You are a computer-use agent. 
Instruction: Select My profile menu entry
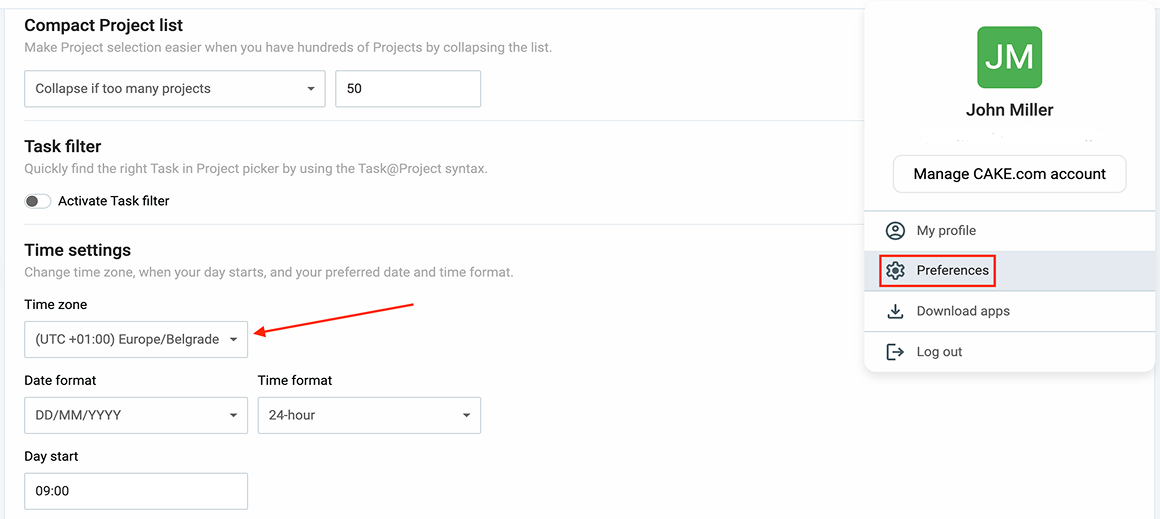946,231
